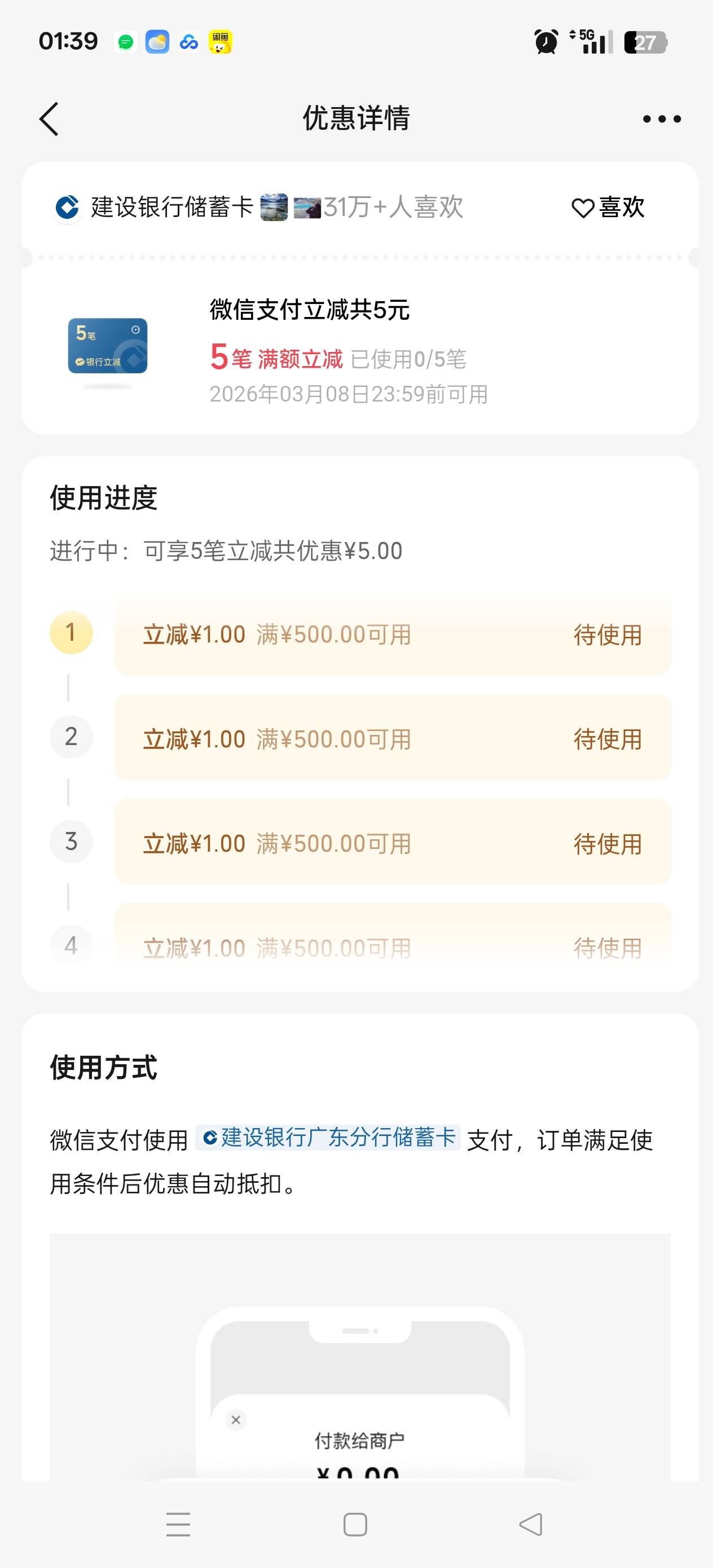Select the first 立减¥1.00 coupon row

[392, 635]
